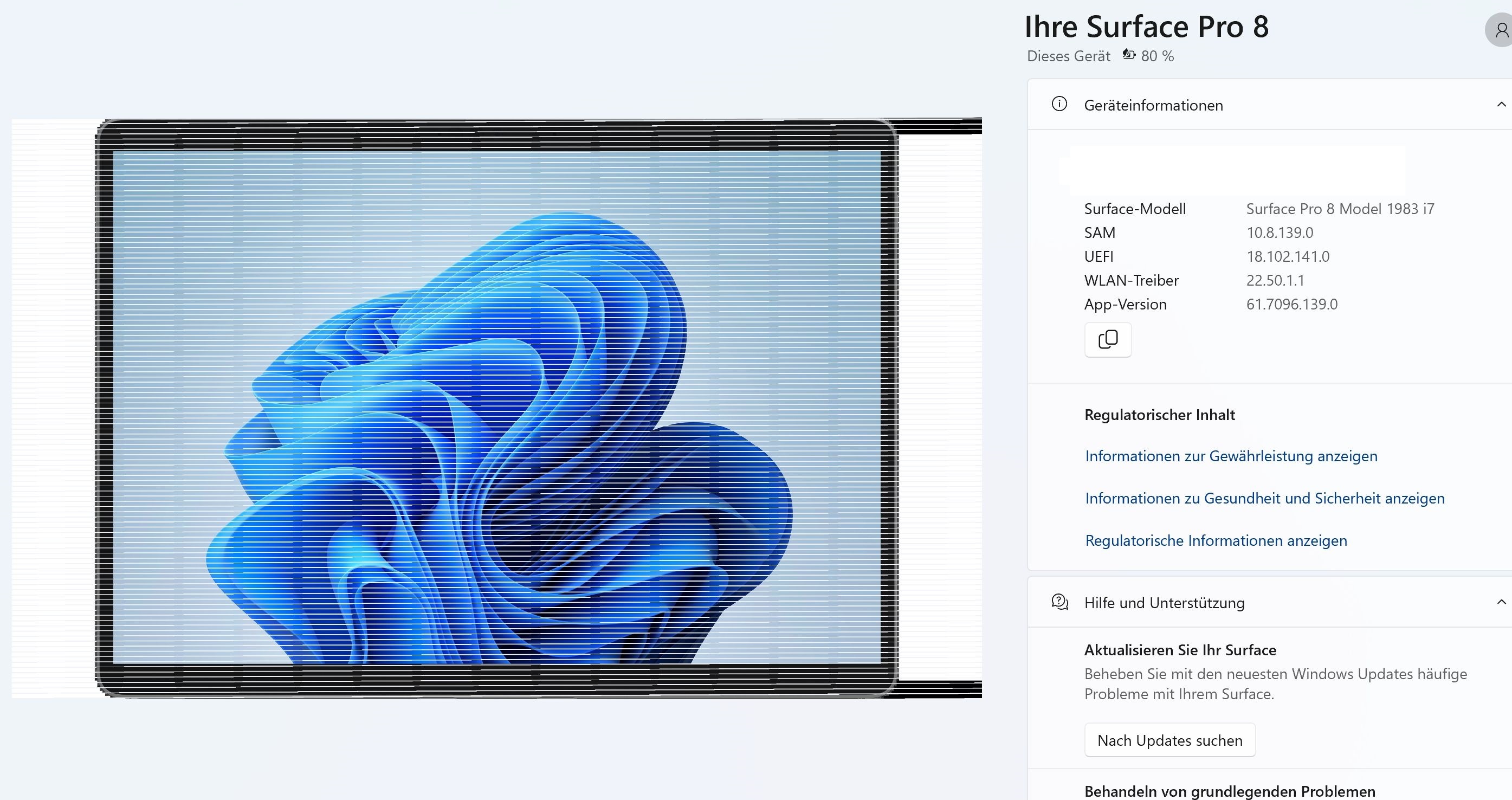Click the UEFI version 18.102.141.0 text
This screenshot has width=1512, height=800.
tap(1288, 256)
